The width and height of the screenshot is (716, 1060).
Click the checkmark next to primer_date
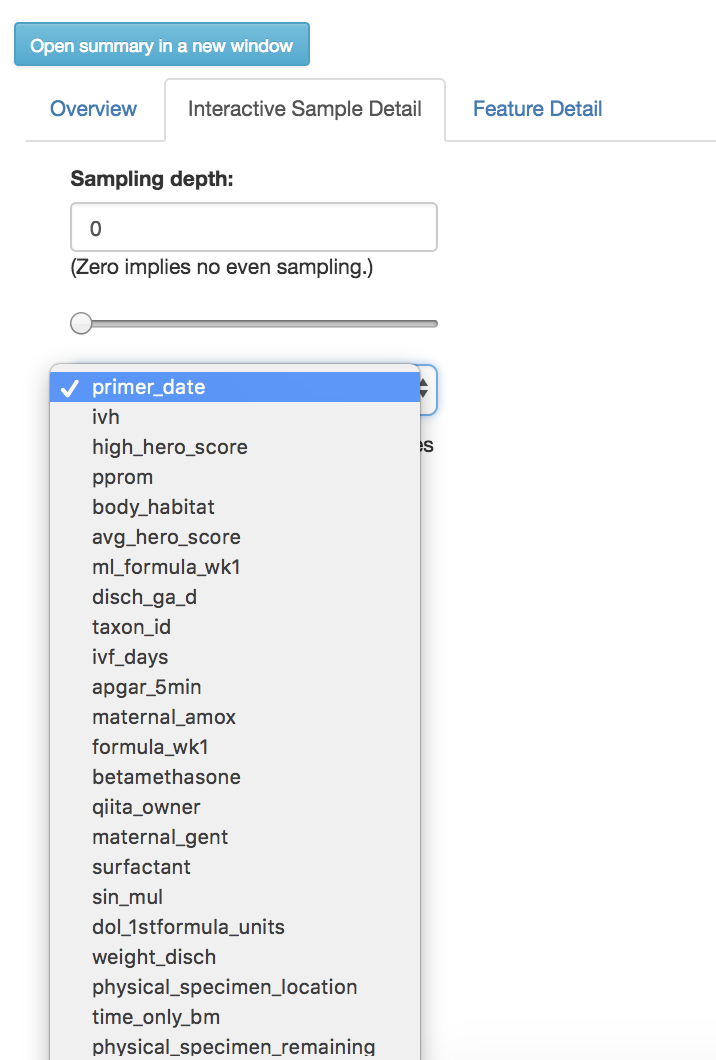tap(71, 386)
